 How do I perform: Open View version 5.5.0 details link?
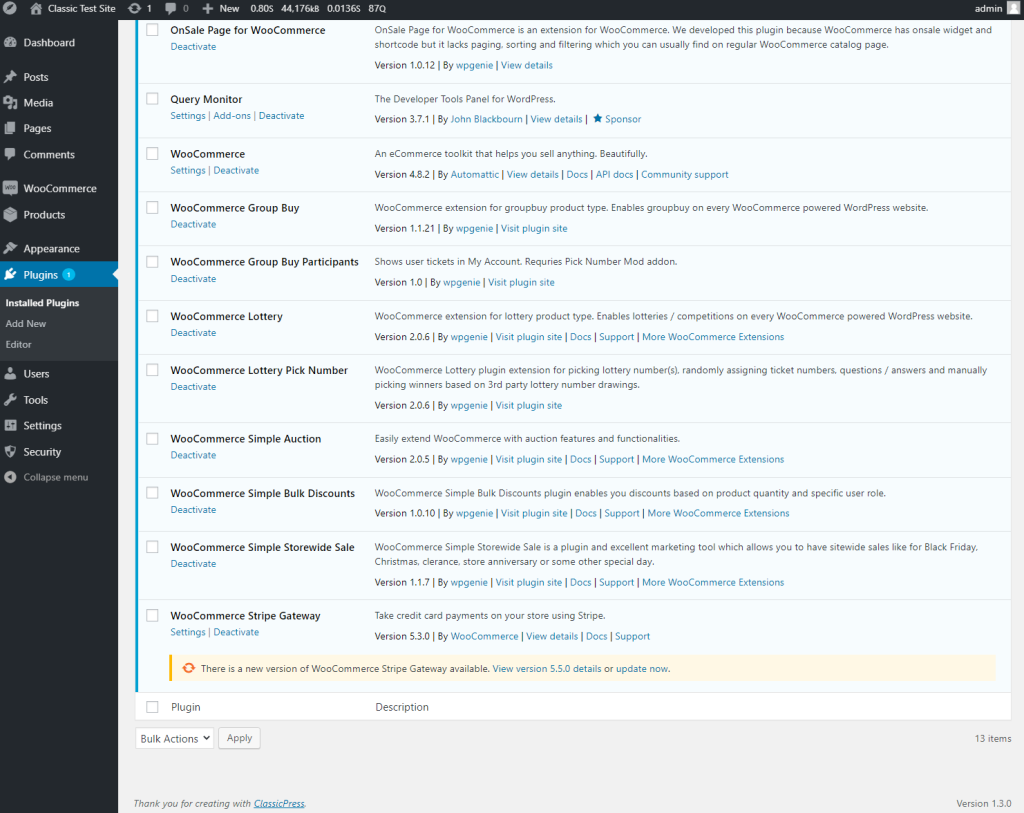(x=547, y=669)
